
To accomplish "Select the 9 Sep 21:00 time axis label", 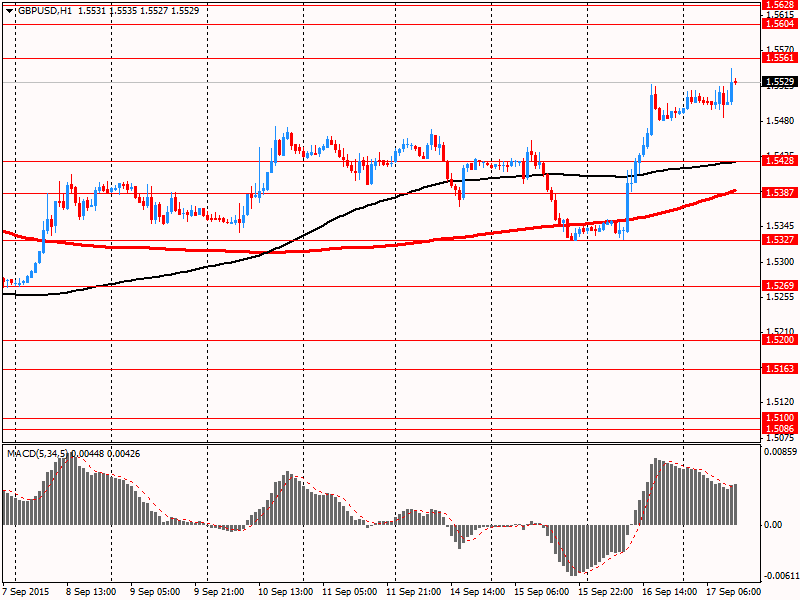I will pyautogui.click(x=219, y=592).
